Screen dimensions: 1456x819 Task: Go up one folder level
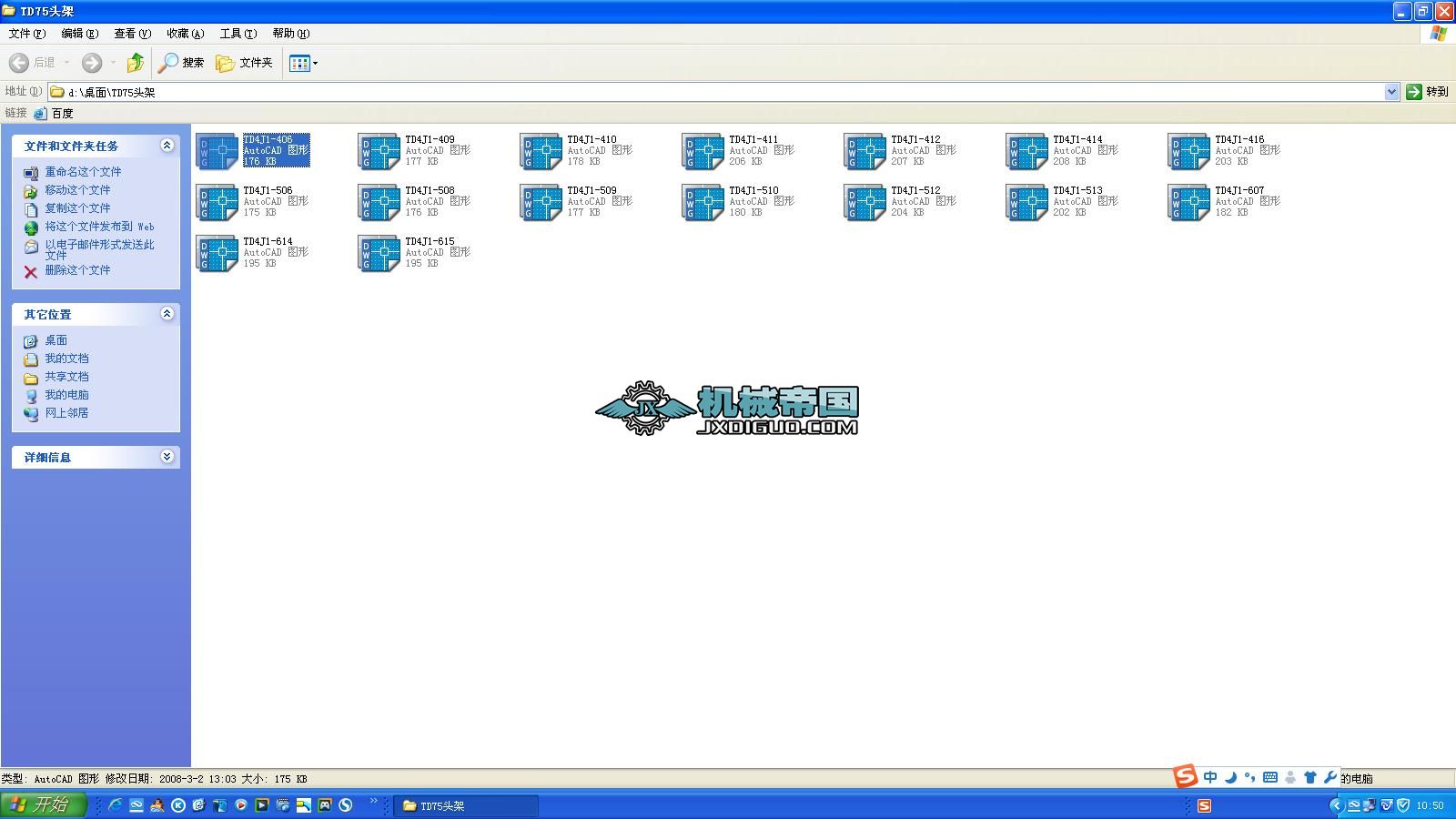coord(135,63)
